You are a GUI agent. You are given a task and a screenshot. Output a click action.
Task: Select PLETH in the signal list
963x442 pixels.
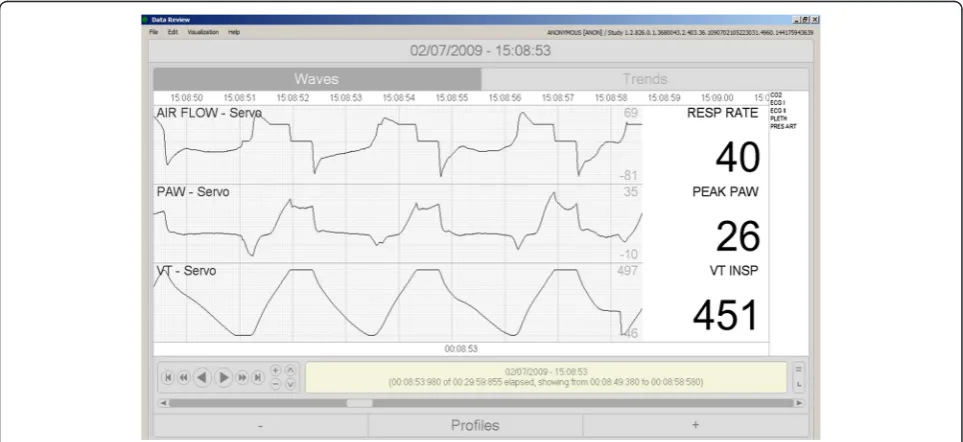tap(779, 118)
